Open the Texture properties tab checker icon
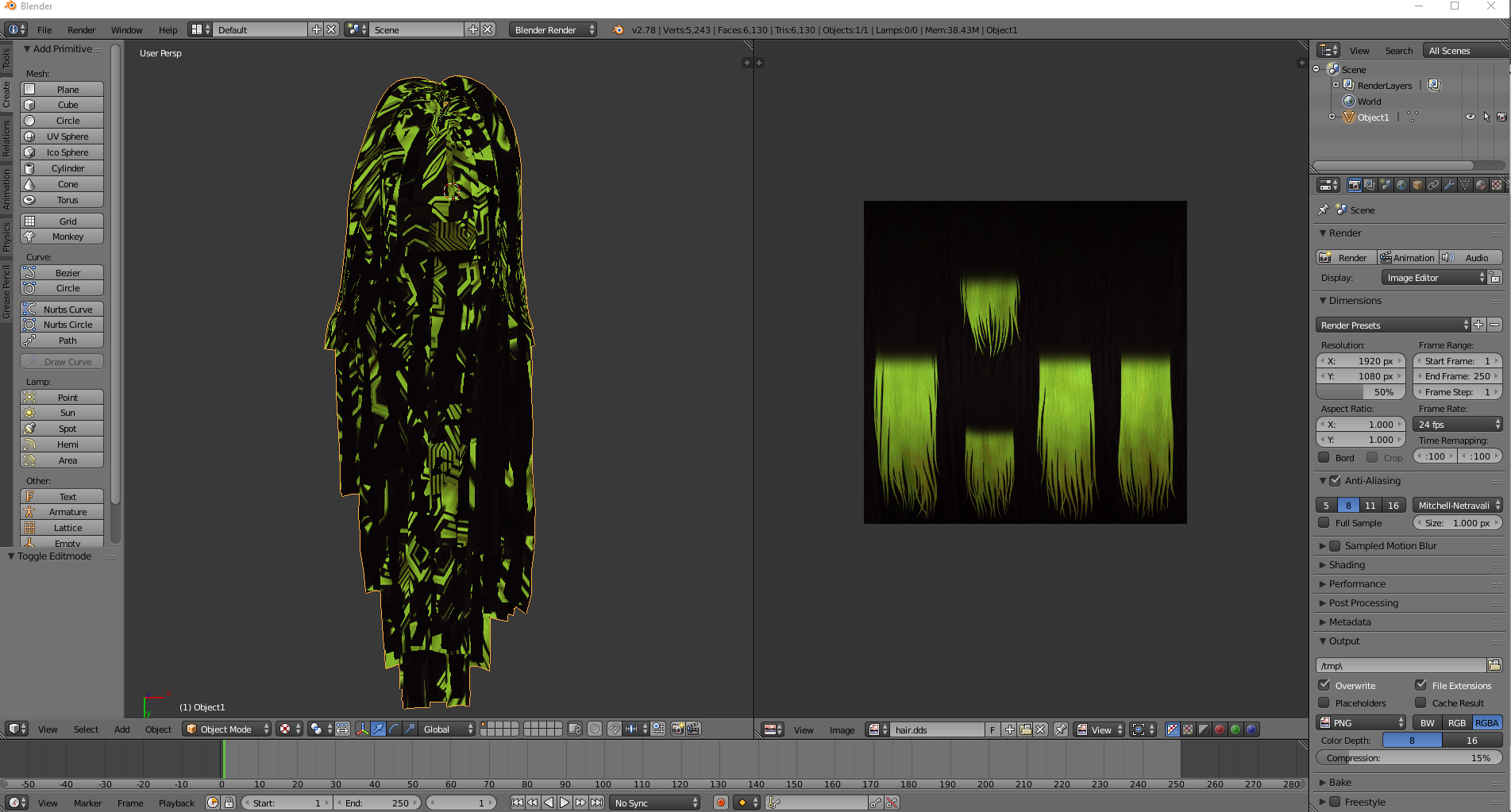Viewport: 1511px width, 812px height. click(1497, 185)
